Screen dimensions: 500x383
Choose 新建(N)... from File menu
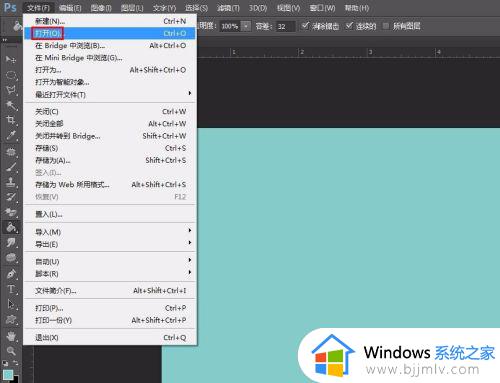[110, 21]
